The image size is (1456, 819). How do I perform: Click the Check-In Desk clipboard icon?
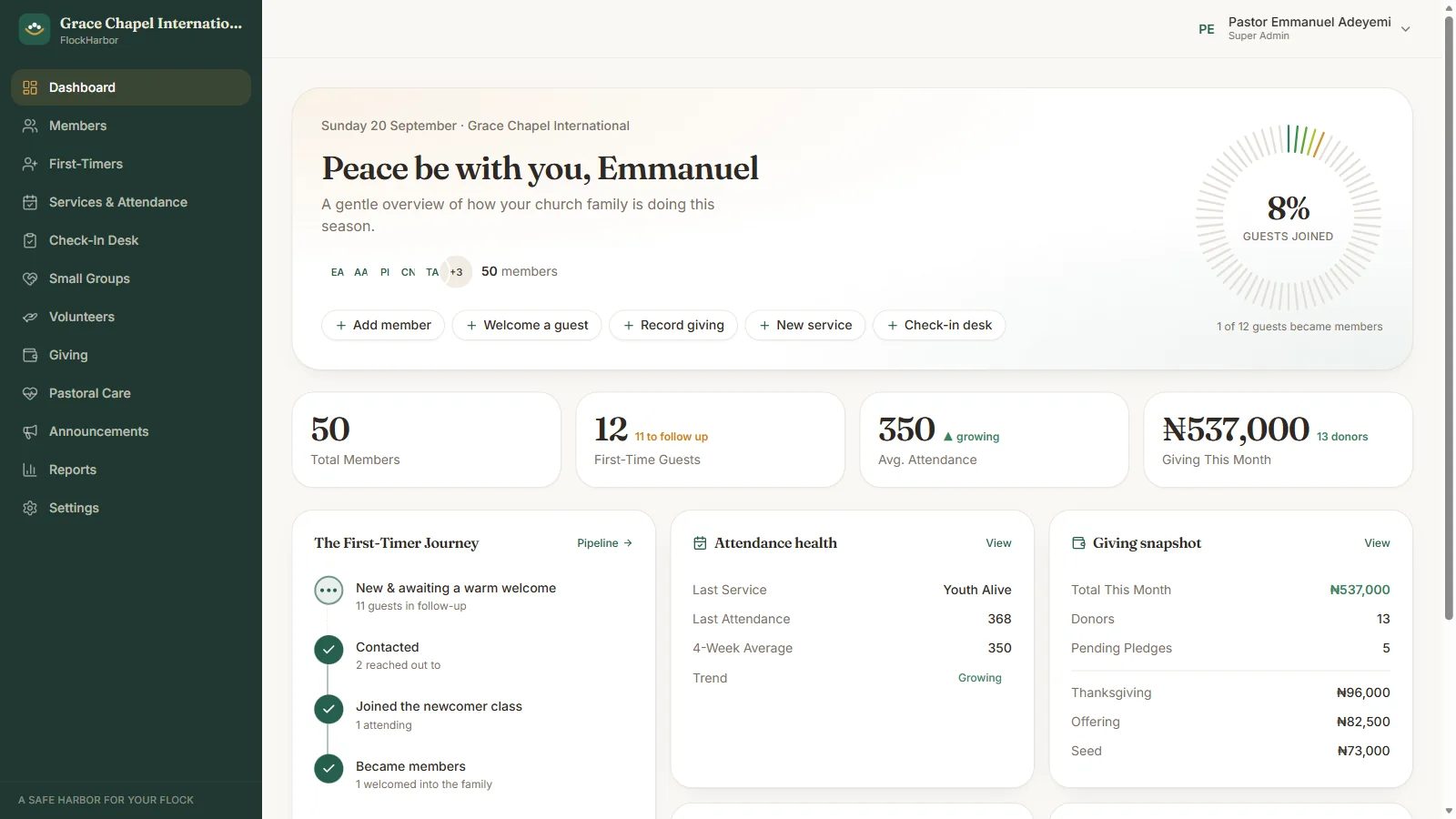30,240
